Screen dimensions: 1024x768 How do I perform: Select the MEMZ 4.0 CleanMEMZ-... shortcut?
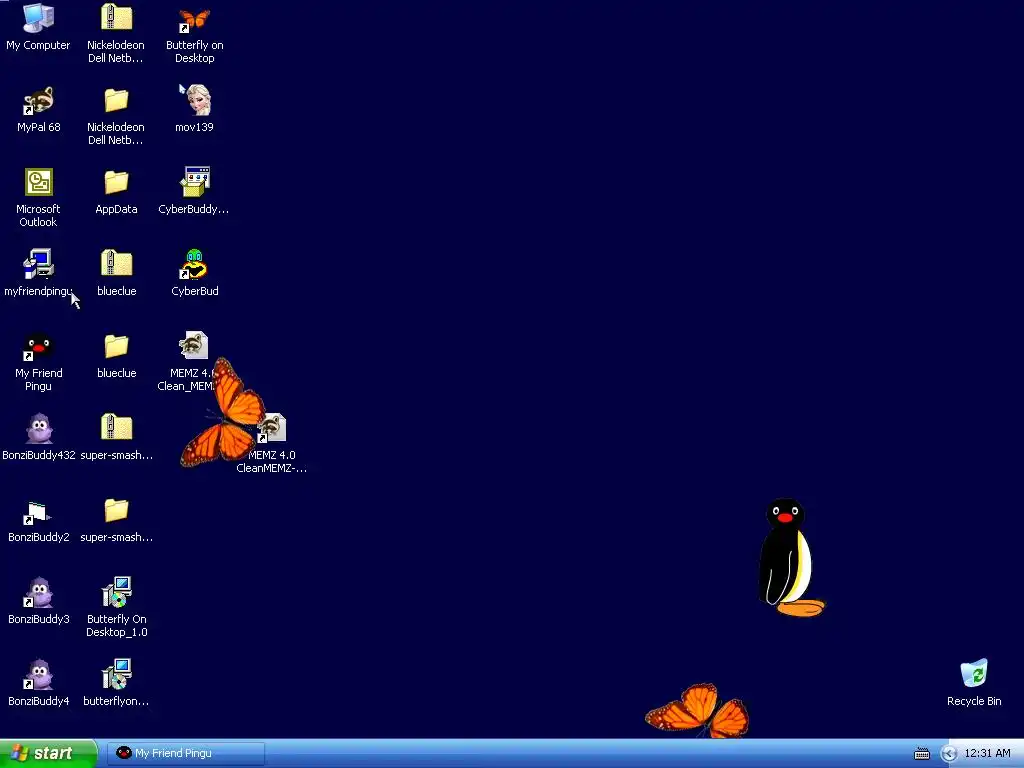(x=272, y=428)
